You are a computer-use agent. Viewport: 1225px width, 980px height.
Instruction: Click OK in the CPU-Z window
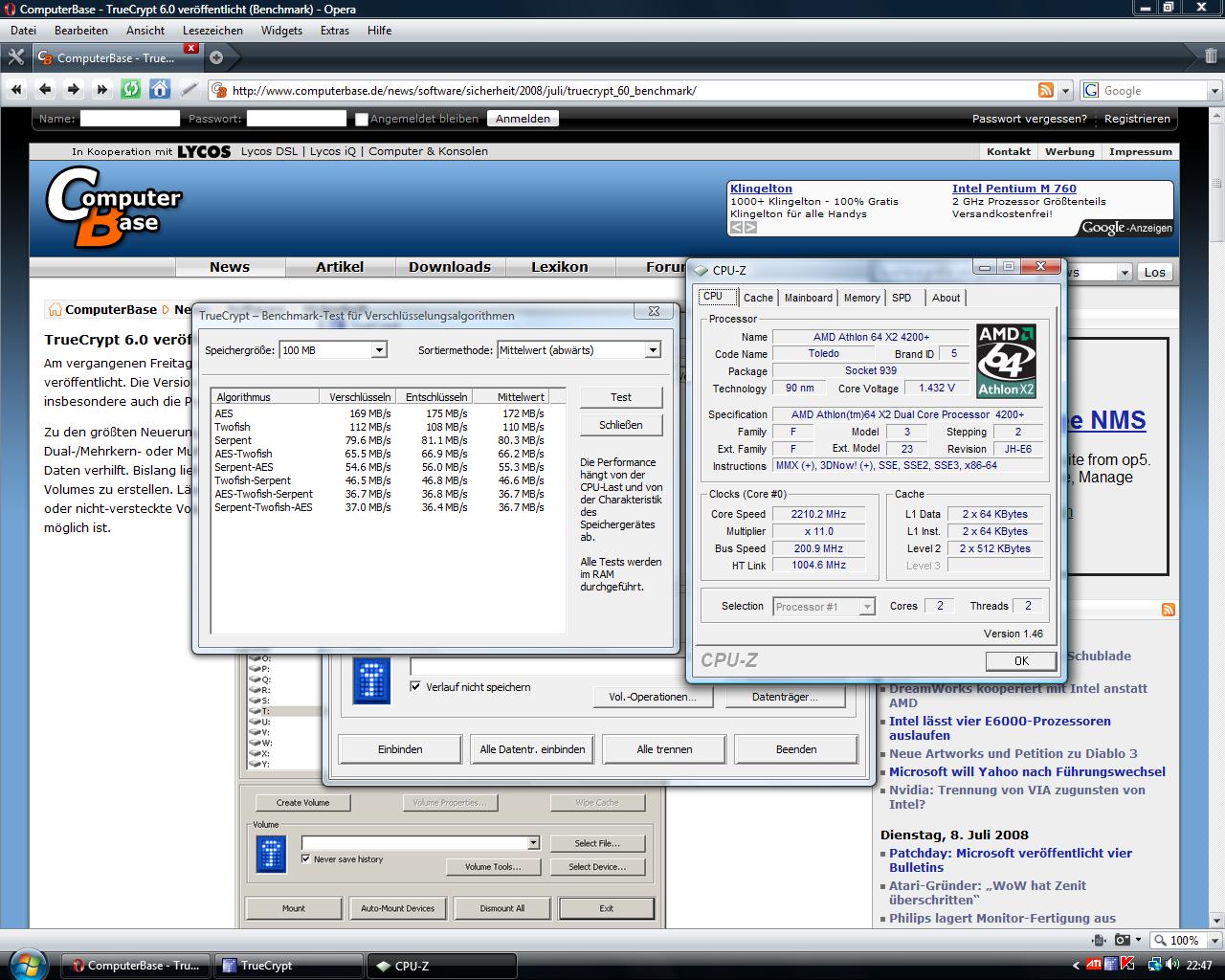[x=1021, y=661]
